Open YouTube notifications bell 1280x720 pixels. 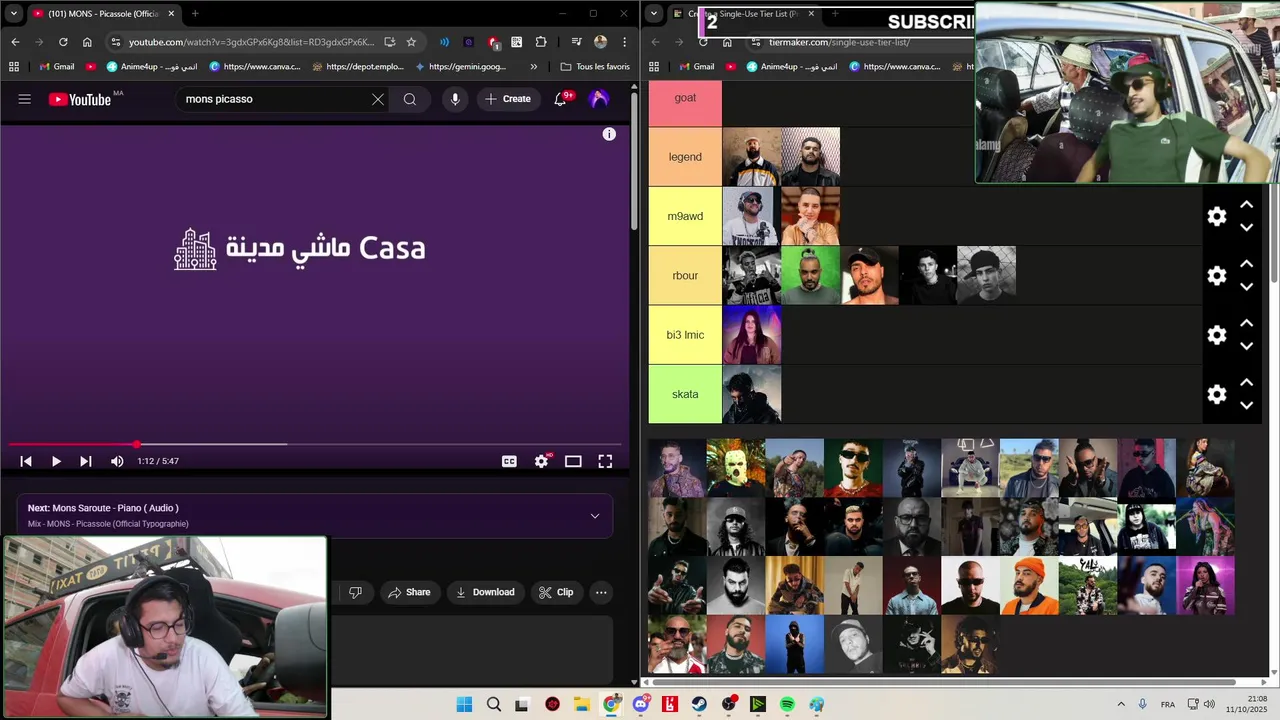click(x=561, y=99)
